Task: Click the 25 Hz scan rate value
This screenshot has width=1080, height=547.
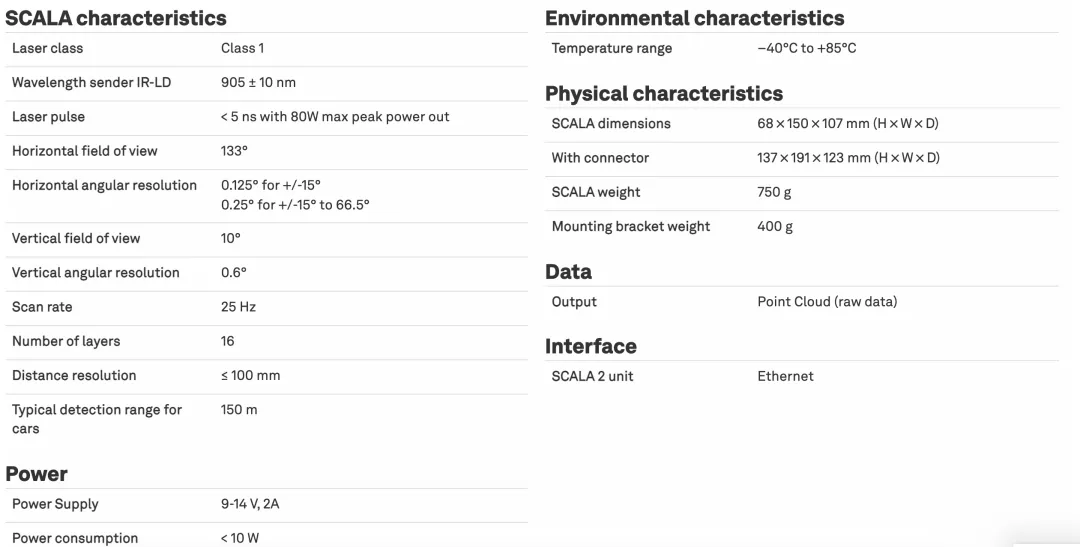Action: 238,307
